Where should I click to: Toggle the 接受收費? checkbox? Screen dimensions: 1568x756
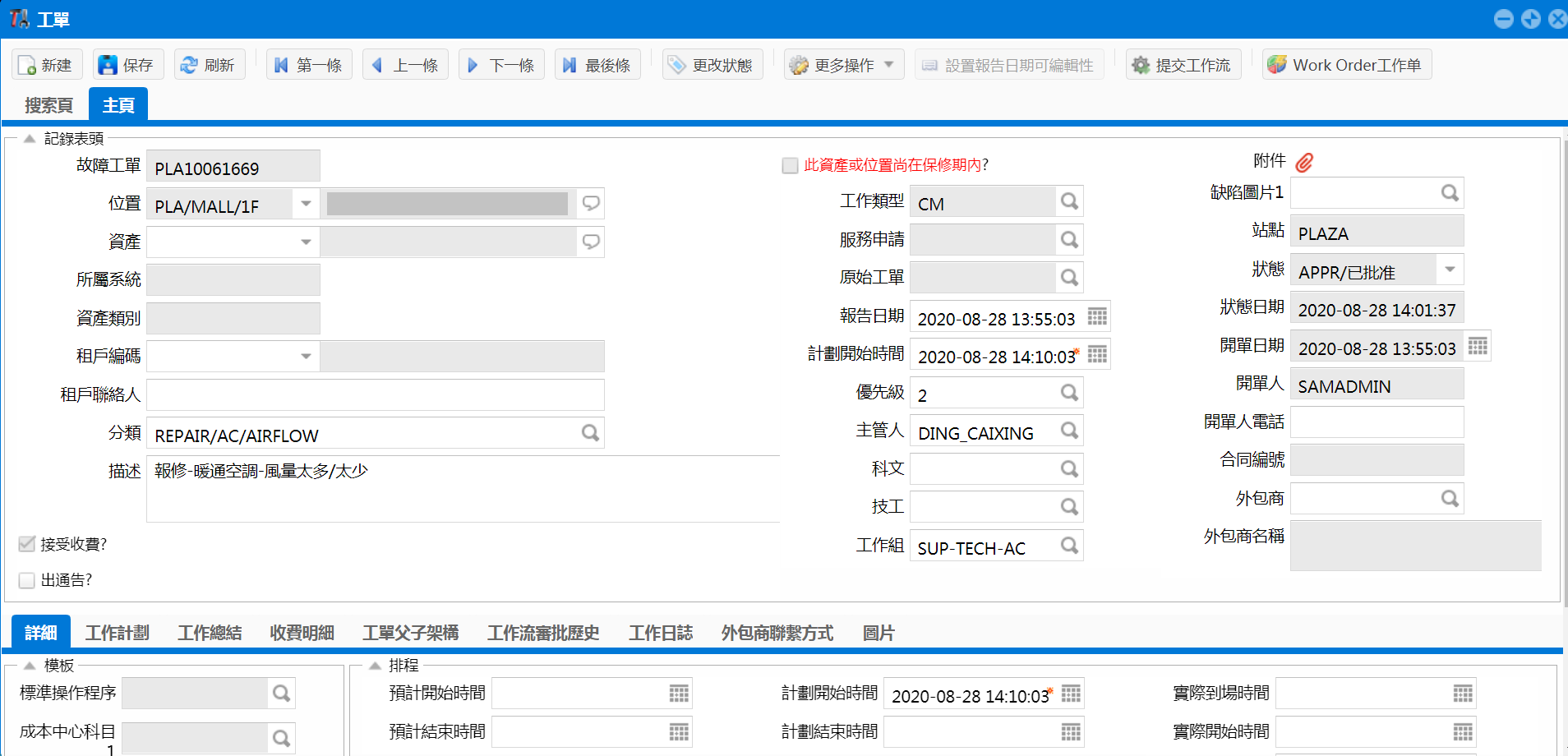click(x=26, y=544)
